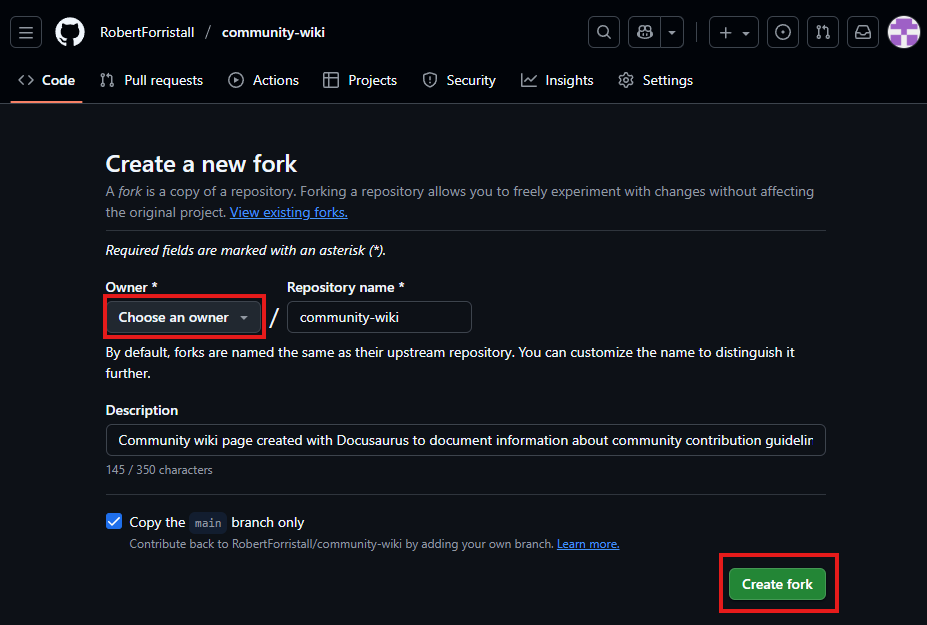
Task: Edit the Repository name field
Action: (378, 316)
